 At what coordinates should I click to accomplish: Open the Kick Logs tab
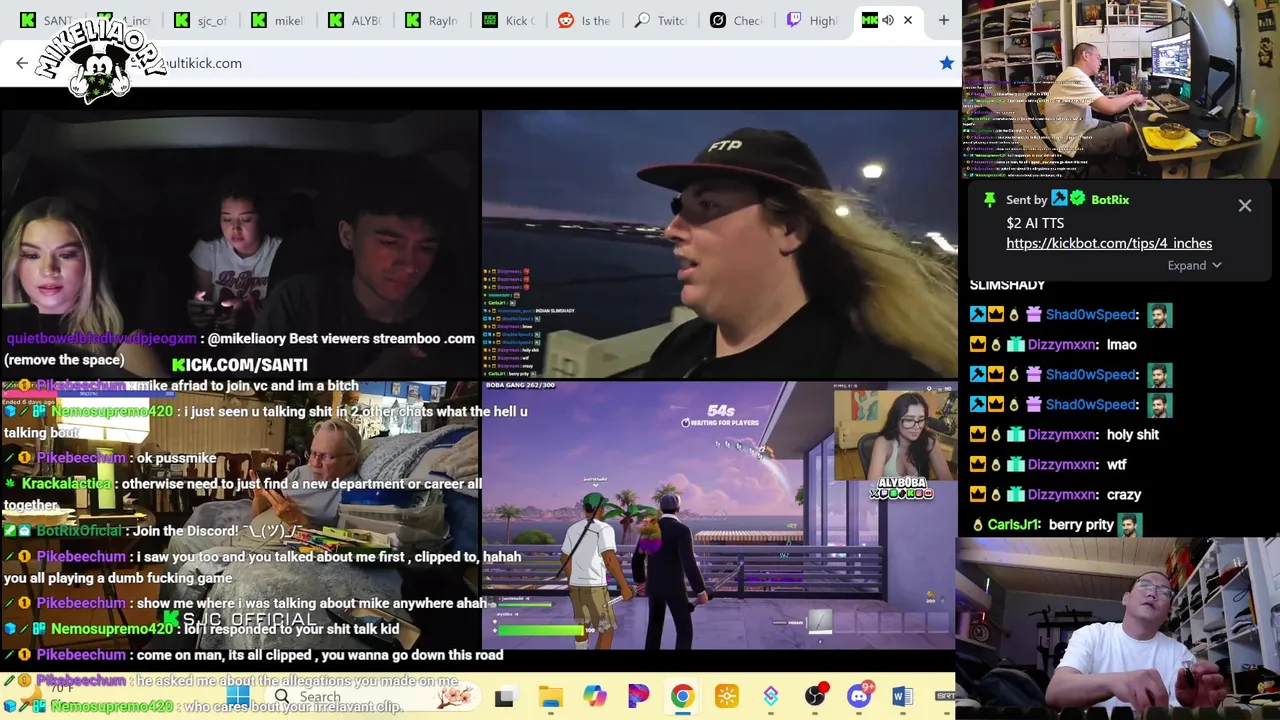(508, 20)
